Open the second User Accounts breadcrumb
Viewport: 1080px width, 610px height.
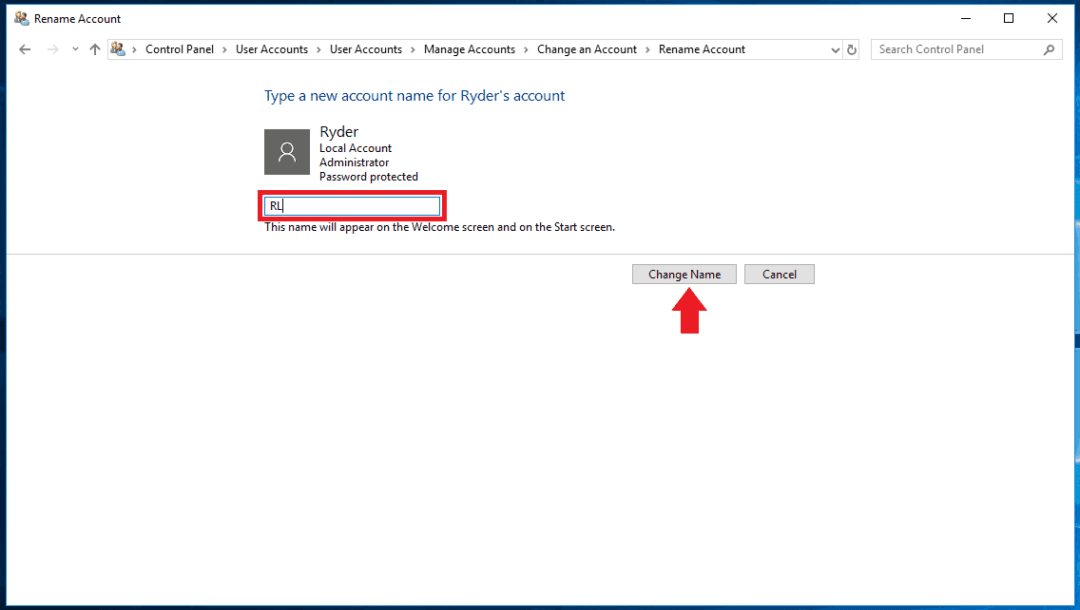(x=366, y=50)
